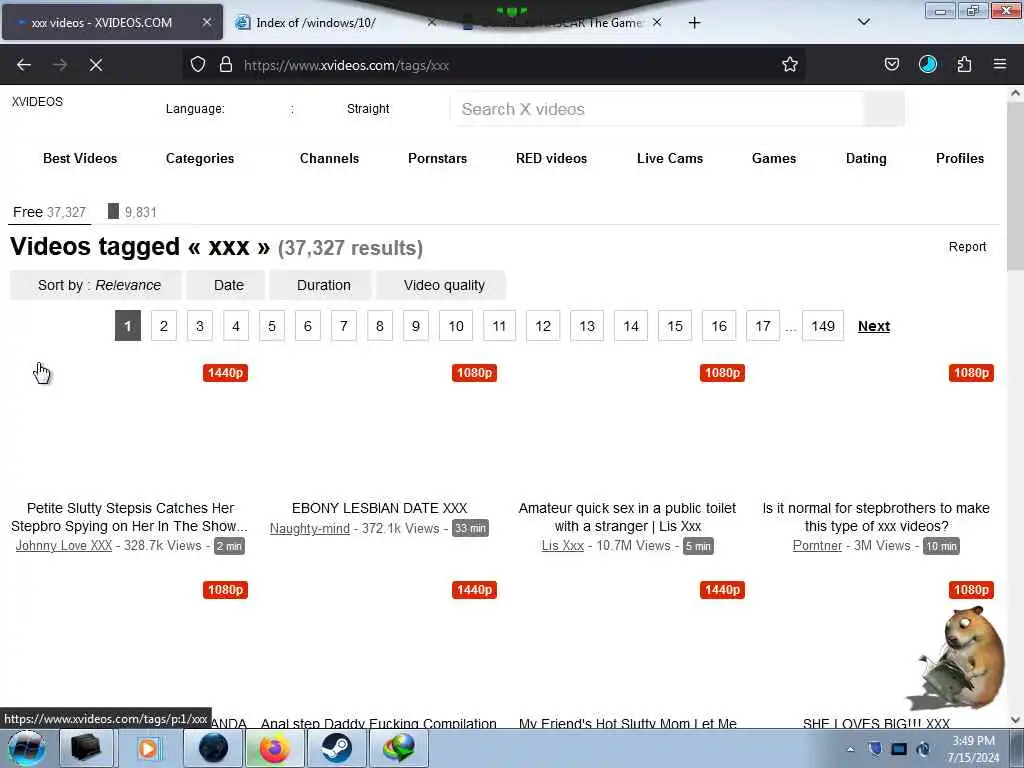Go to results page 17
Screen dimensions: 1024x768
763,326
